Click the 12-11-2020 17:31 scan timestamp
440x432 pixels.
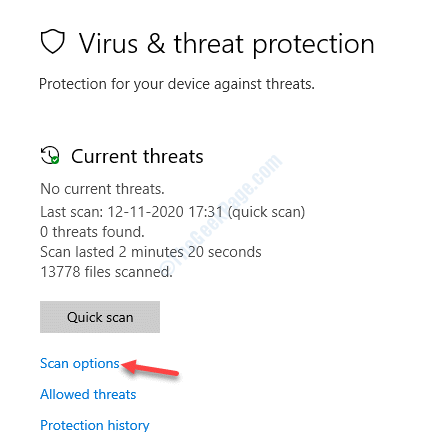point(165,212)
